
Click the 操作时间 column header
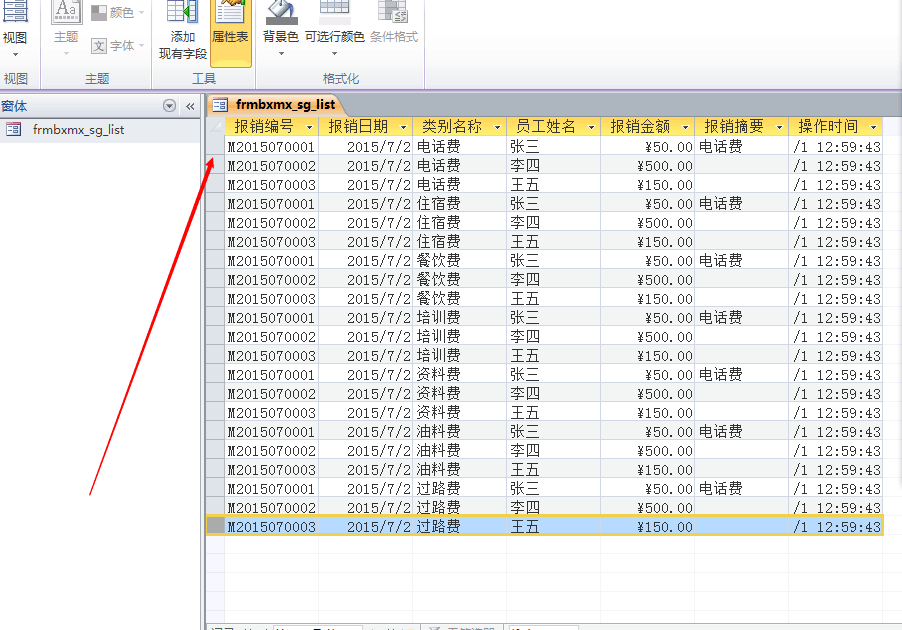point(826,127)
